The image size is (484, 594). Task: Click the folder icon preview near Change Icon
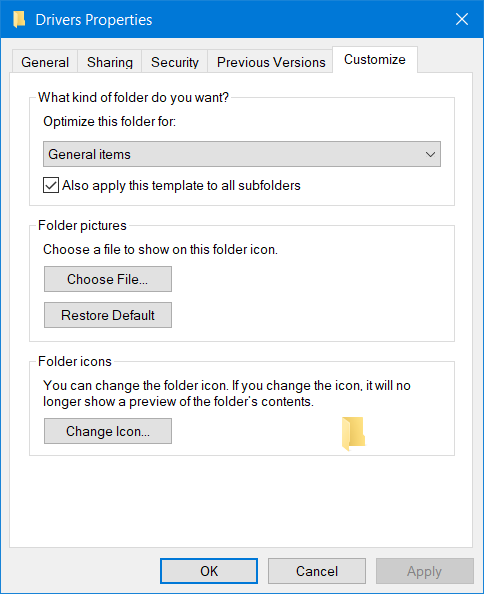click(353, 434)
